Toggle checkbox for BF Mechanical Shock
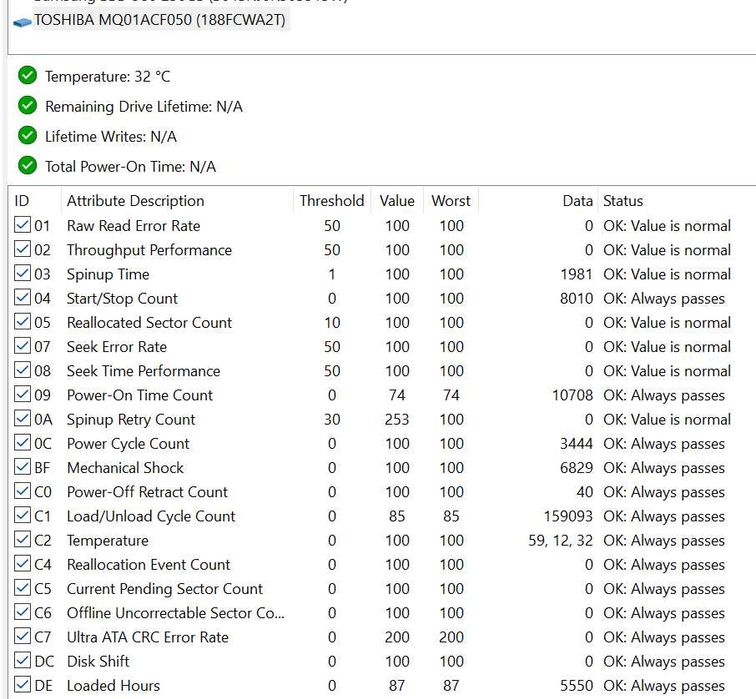The image size is (756, 699). (22, 466)
